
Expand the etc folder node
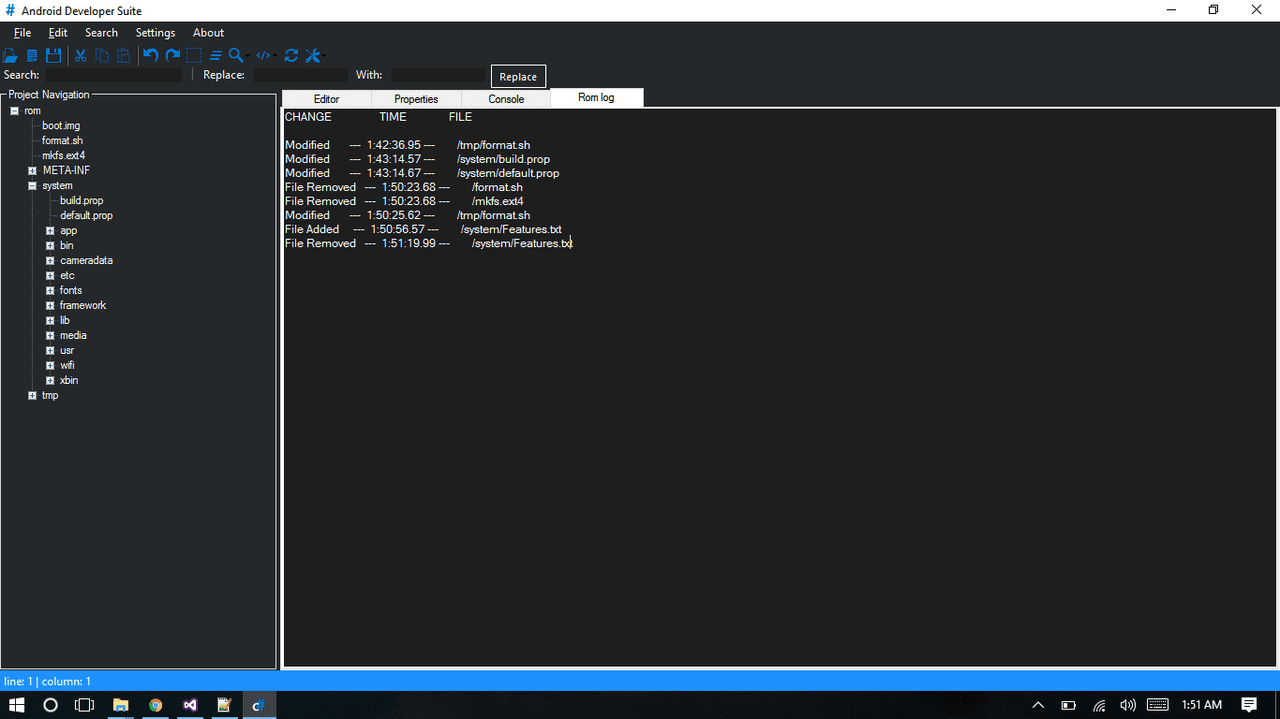[50, 276]
